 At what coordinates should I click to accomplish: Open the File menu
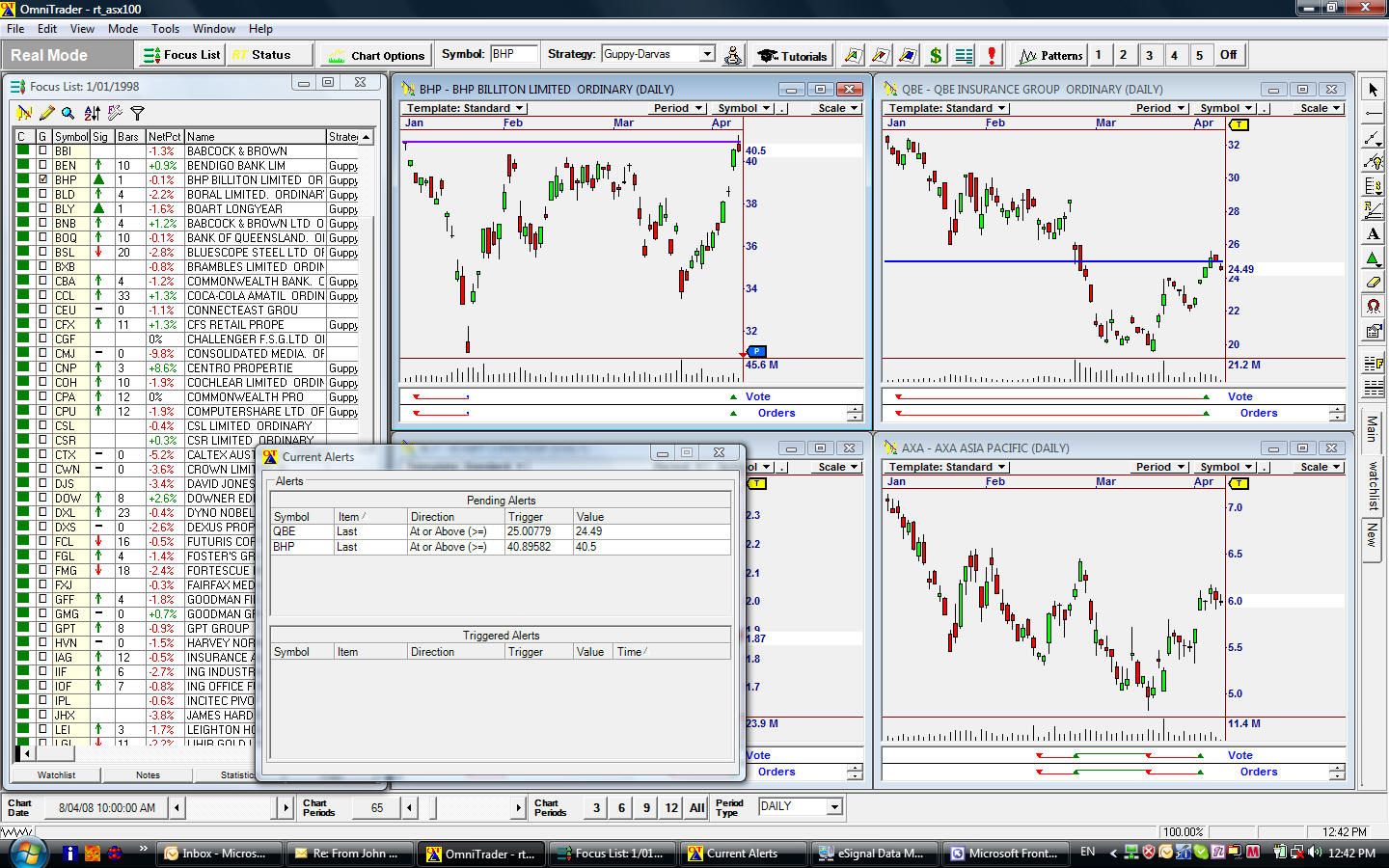[16, 29]
